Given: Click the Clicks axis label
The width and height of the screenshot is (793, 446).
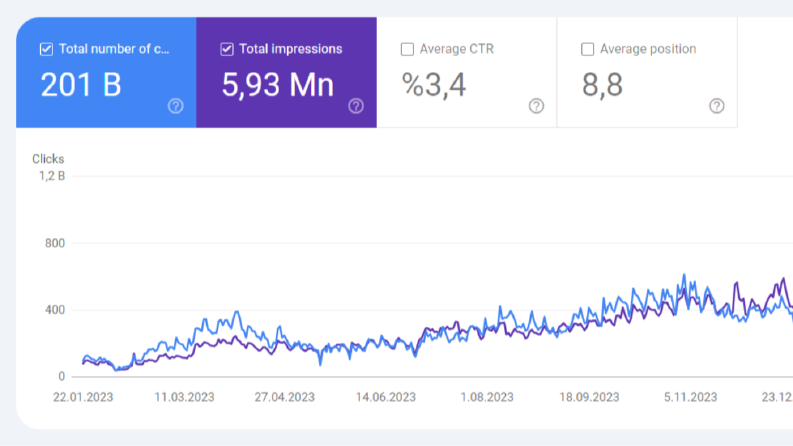Looking at the screenshot, I should 48,159.
